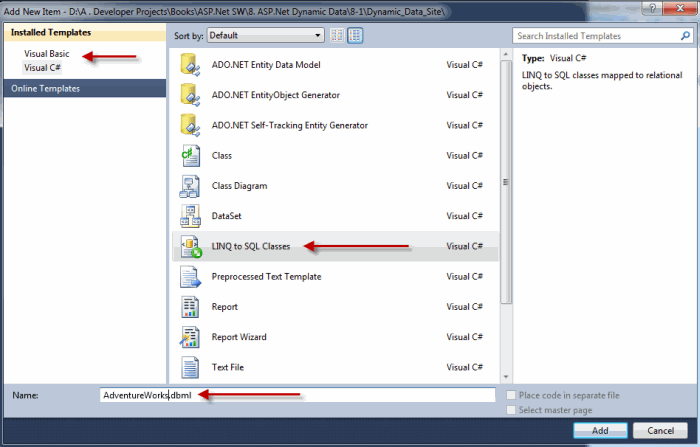The height and width of the screenshot is (447, 700).
Task: Click the 'DataSet' label
Action: coord(226,216)
